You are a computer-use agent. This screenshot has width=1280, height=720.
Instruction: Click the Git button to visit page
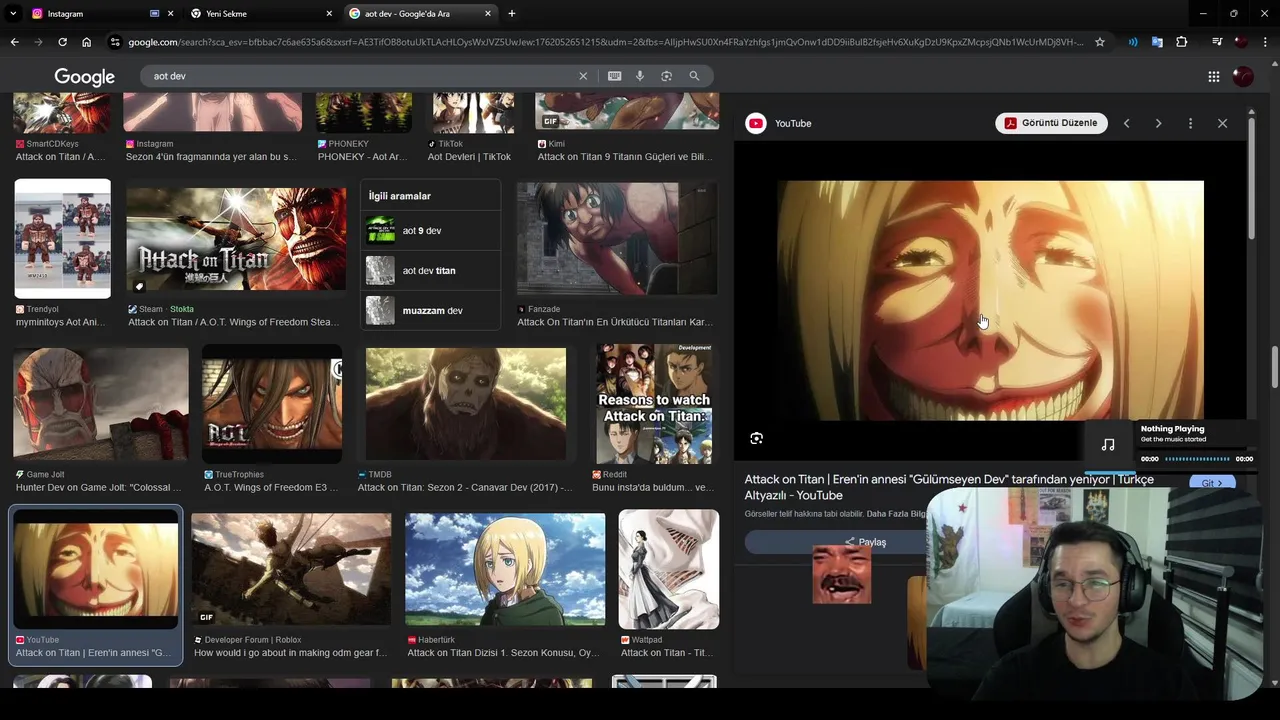(x=1212, y=483)
